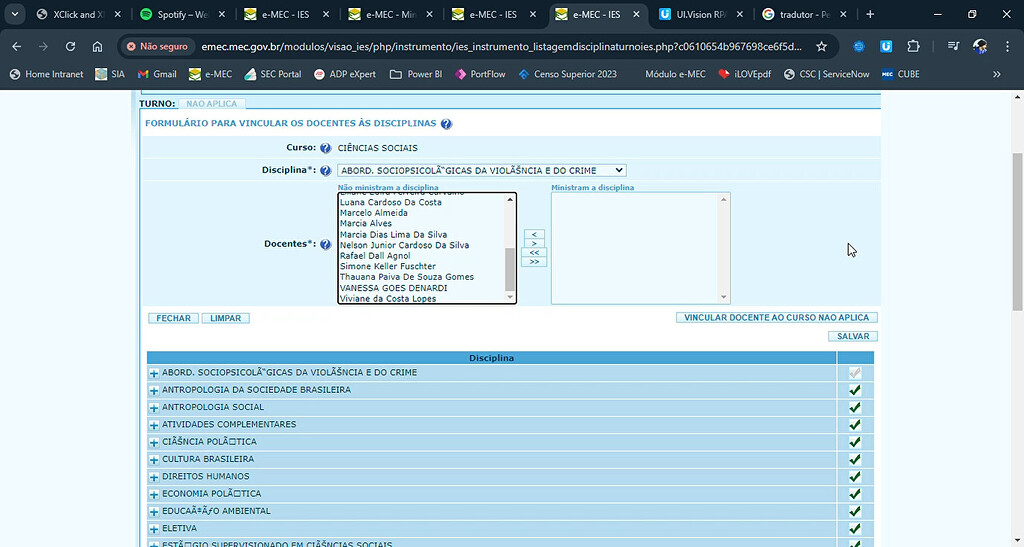Open SEC Portal bookmark
Viewport: 1024px width, 547px height.
272,74
